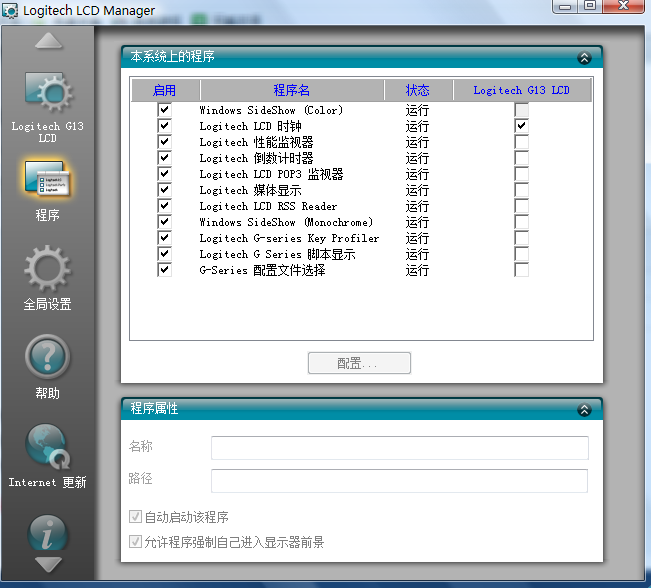The height and width of the screenshot is (588, 651).
Task: Check G13 LCD box for Logitech 性能监视器
Action: [521, 142]
